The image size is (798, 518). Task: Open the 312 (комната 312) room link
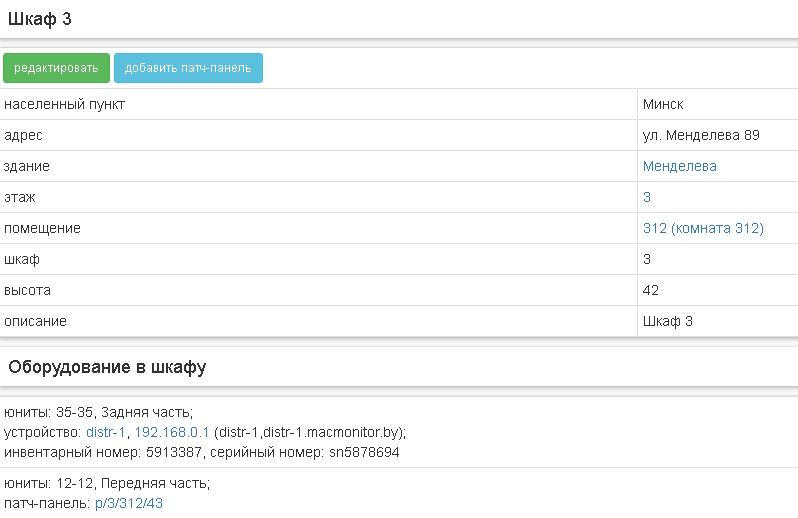coord(703,228)
